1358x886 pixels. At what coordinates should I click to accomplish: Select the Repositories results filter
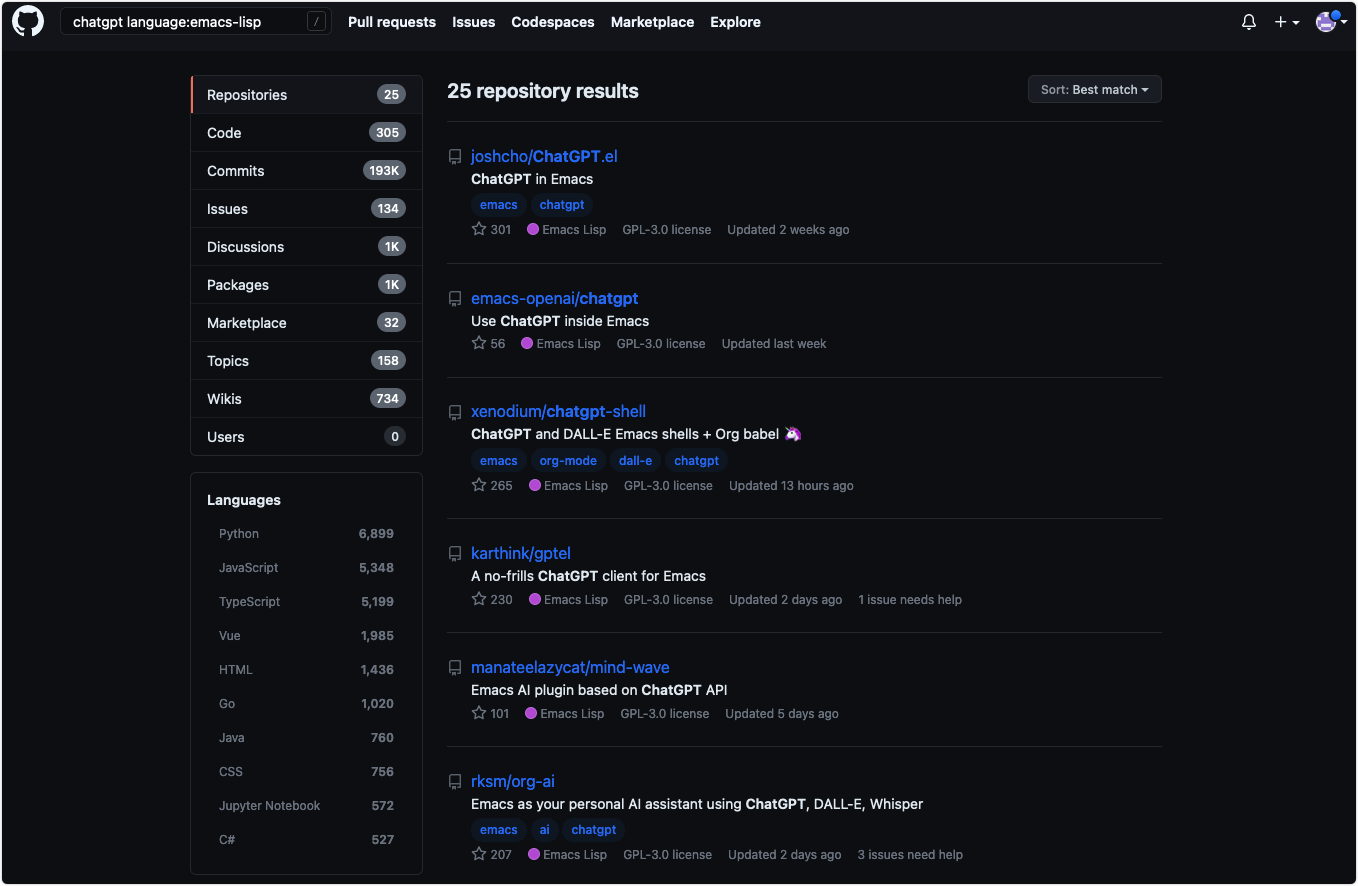(x=307, y=95)
